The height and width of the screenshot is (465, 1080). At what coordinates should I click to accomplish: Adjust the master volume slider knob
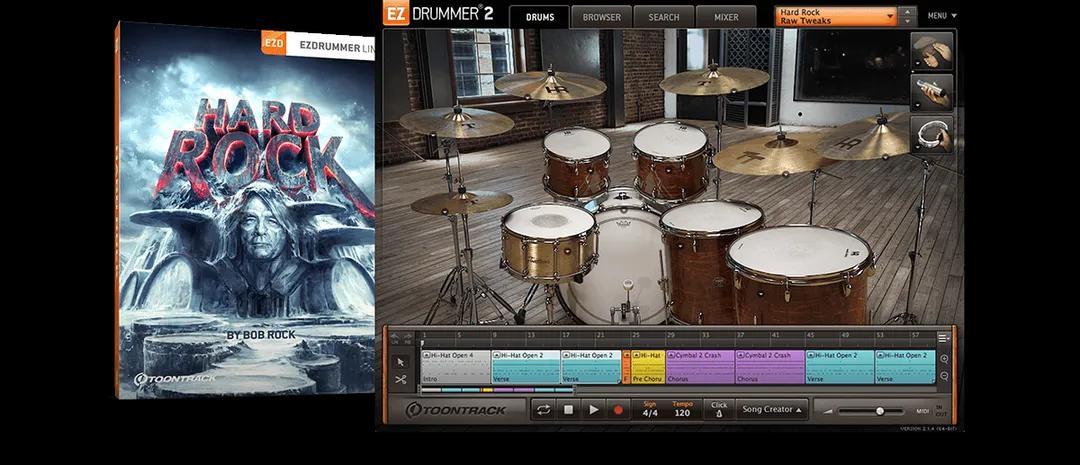coord(880,411)
